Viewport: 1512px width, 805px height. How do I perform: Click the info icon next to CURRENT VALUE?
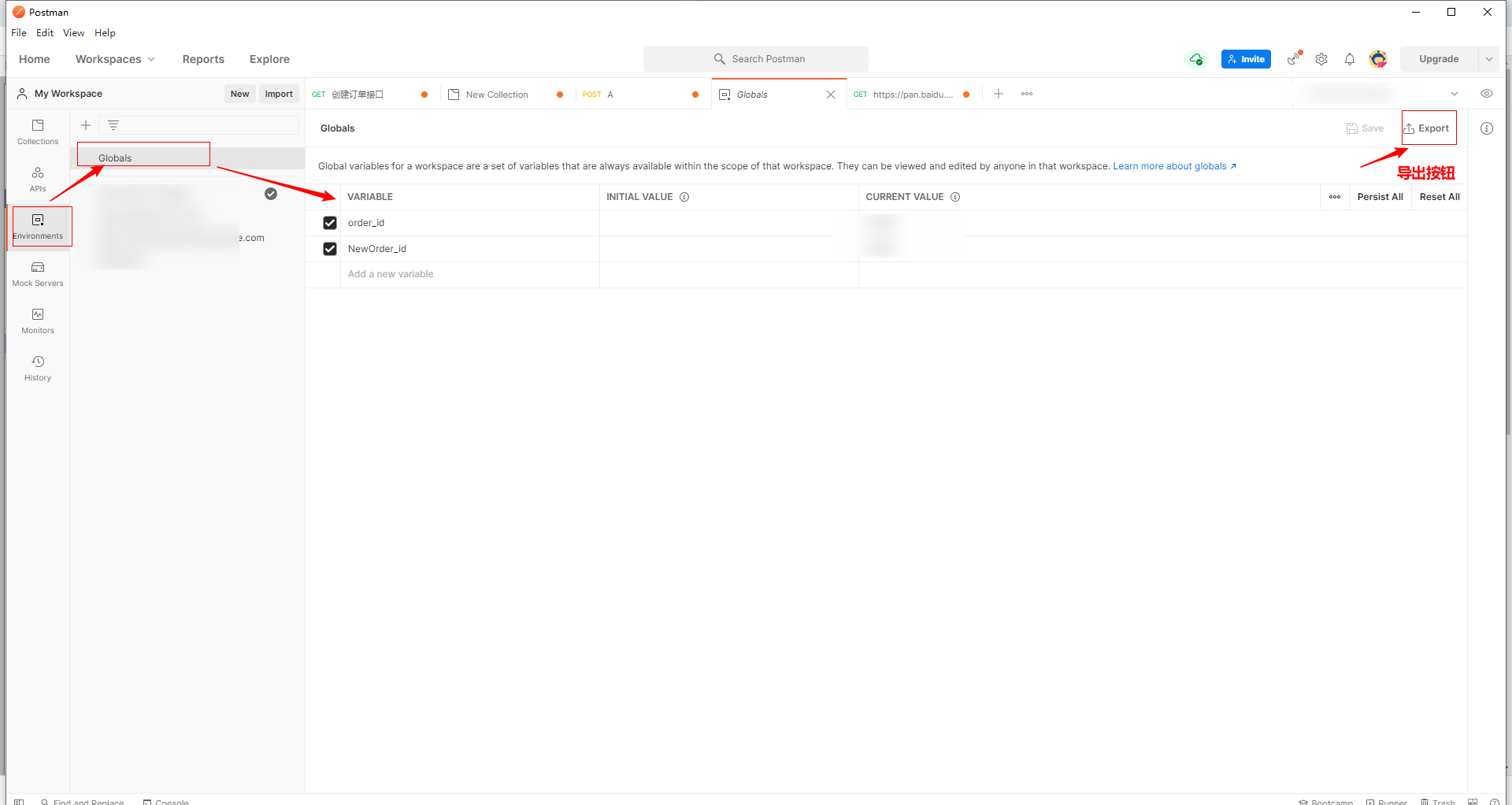coord(955,197)
